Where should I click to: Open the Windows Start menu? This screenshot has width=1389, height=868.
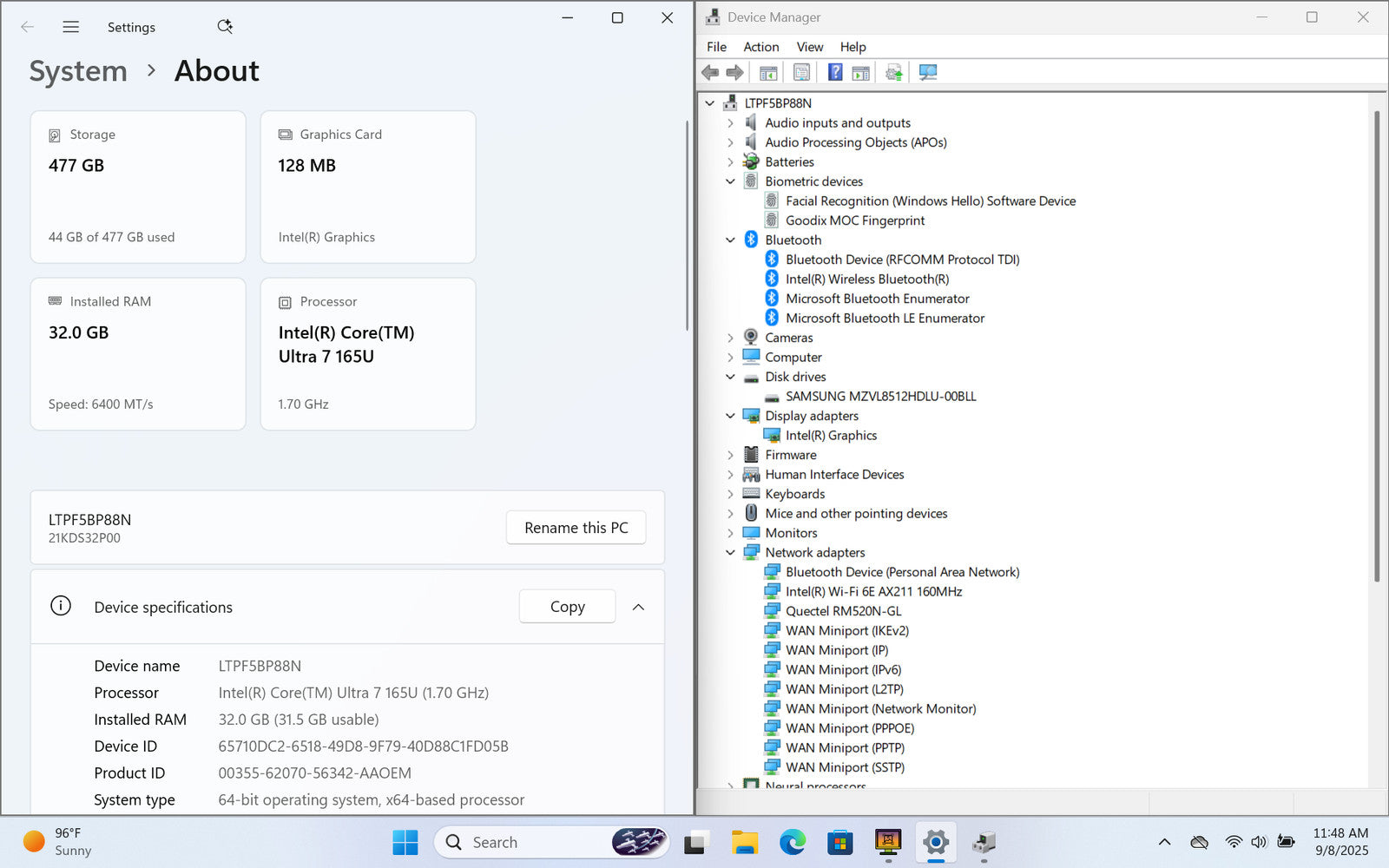tap(405, 842)
